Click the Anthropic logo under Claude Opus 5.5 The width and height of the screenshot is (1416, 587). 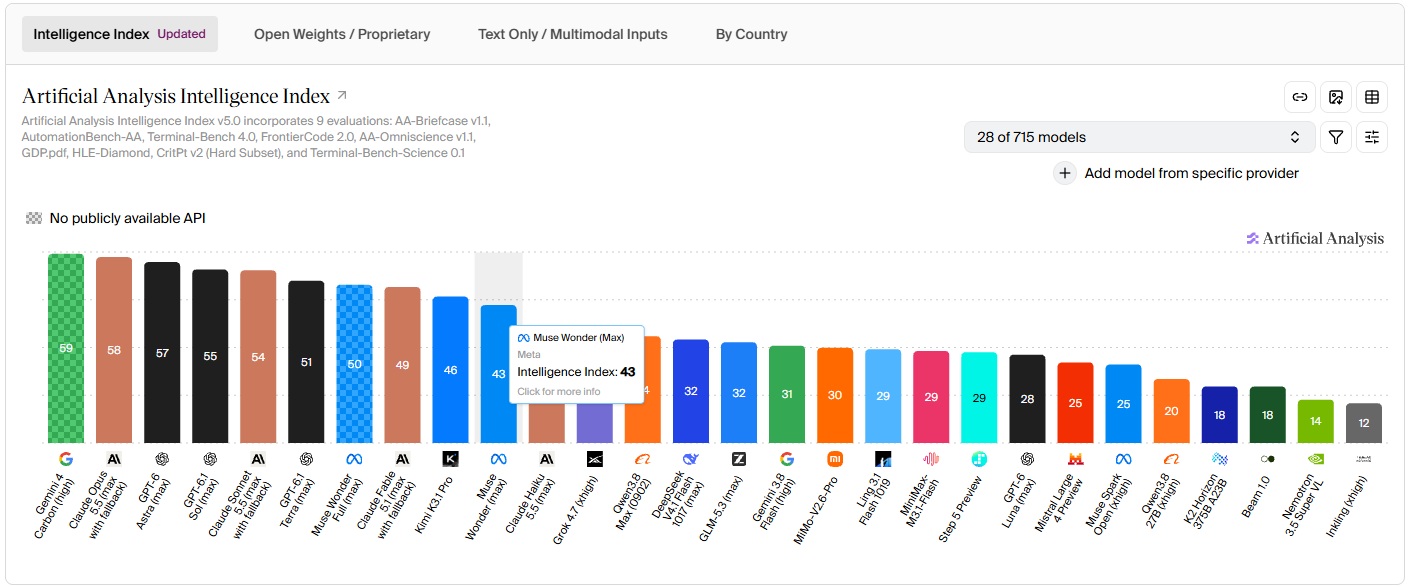click(x=114, y=459)
